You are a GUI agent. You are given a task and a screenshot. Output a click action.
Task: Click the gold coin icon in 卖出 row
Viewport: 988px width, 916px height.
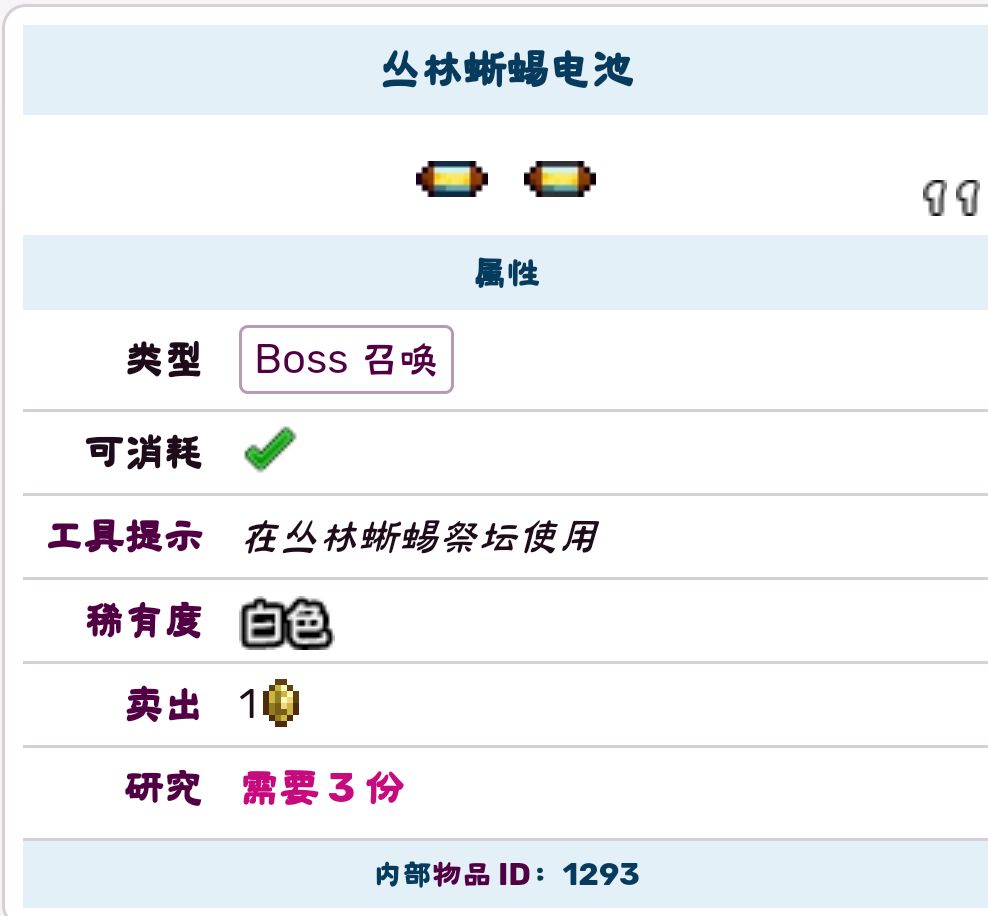(x=281, y=704)
